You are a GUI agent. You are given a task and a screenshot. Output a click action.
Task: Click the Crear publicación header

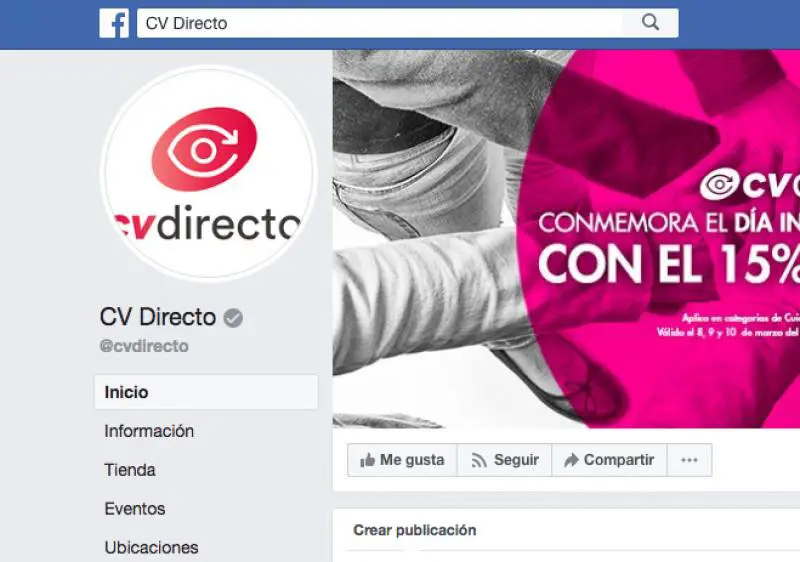414,530
